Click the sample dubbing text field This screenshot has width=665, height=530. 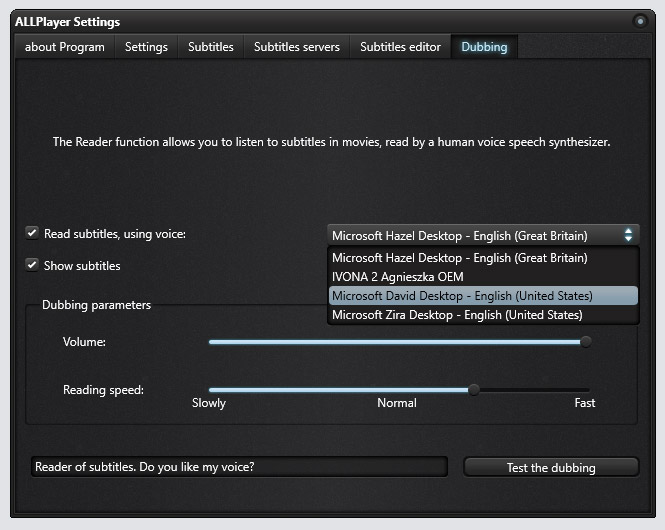240,467
